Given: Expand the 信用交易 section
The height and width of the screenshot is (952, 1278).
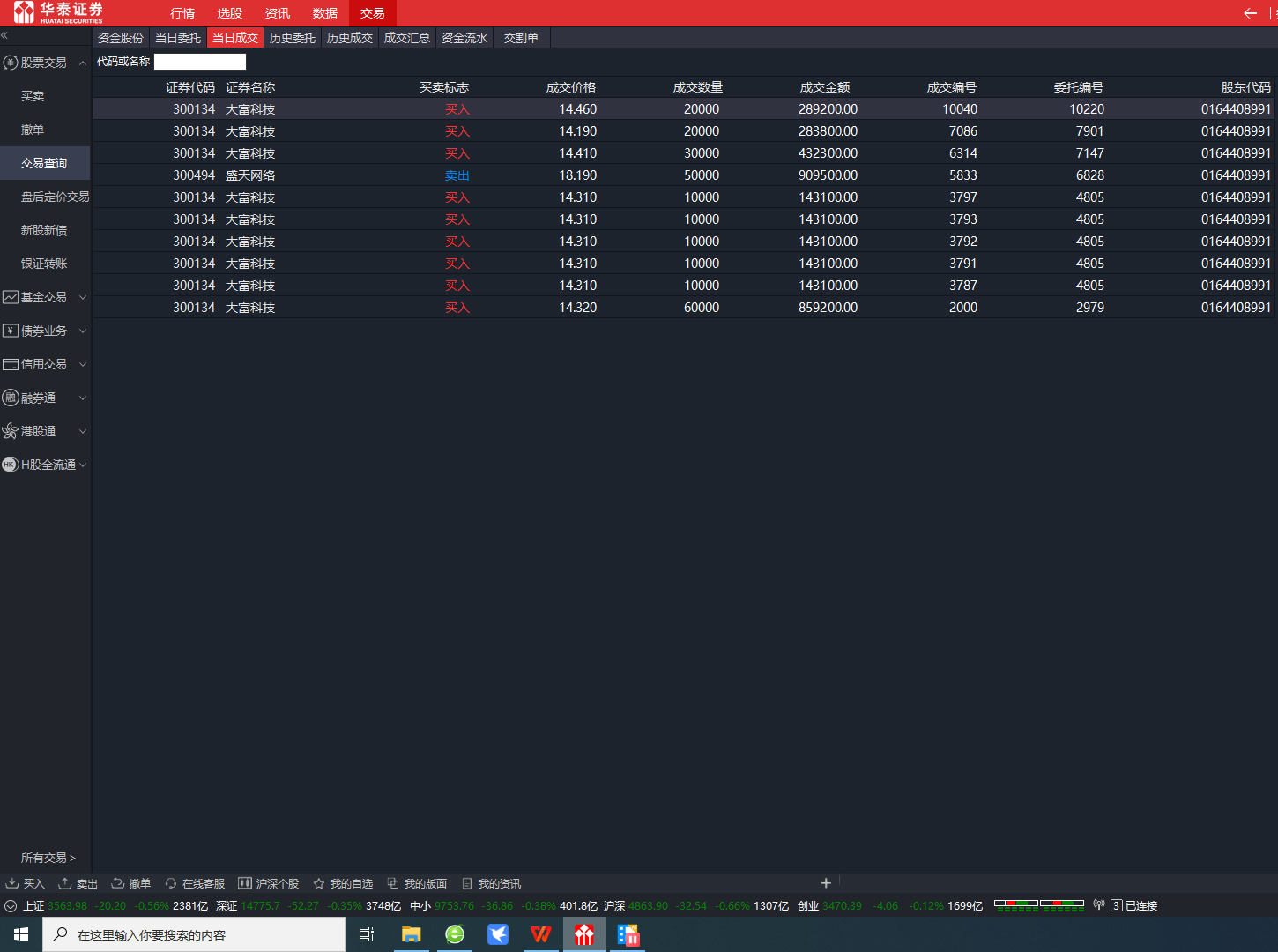Looking at the screenshot, I should coord(83,364).
